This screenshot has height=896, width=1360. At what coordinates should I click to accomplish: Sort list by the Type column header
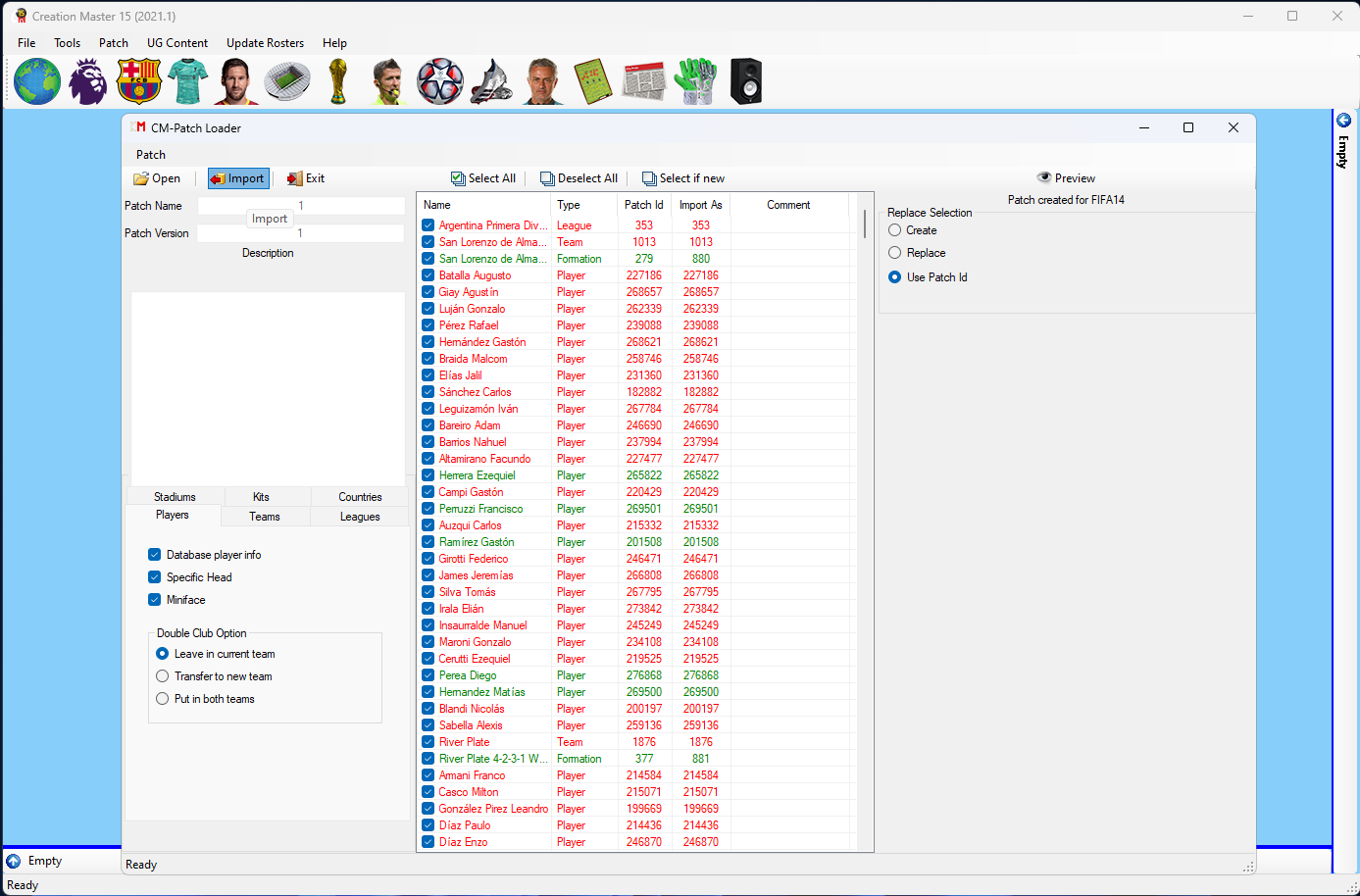[x=584, y=205]
